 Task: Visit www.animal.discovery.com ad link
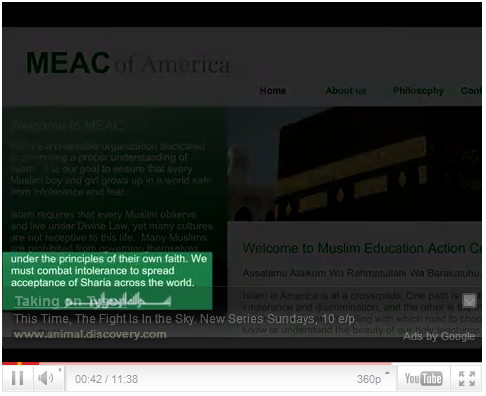pos(90,334)
